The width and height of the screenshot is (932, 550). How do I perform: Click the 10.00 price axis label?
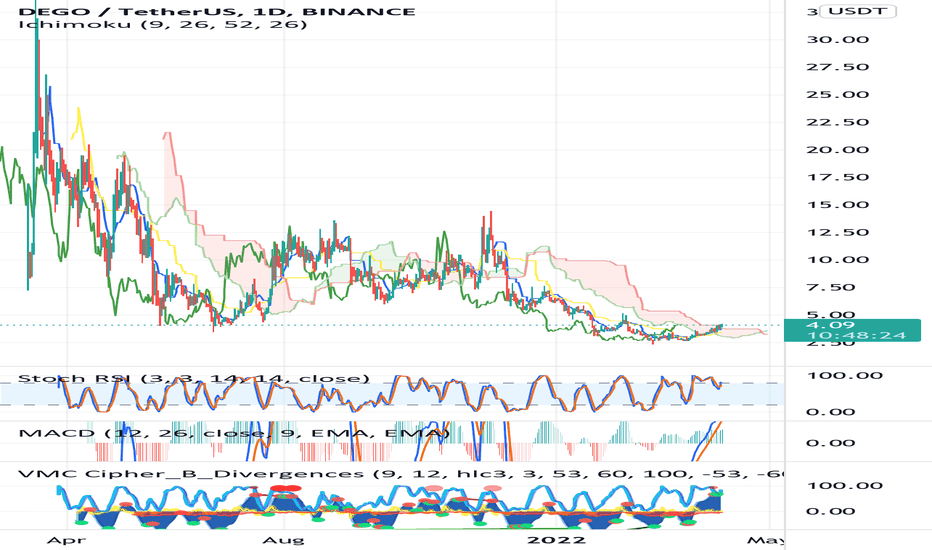click(837, 260)
